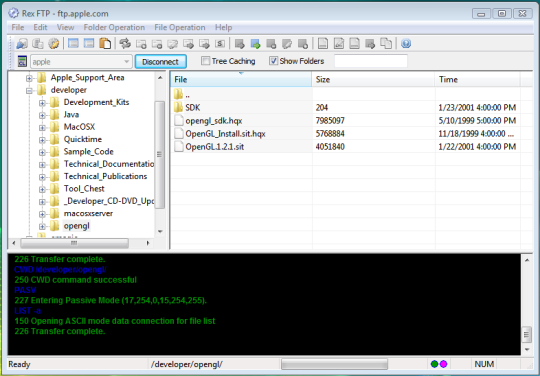Open settings with the gear-and-pencil toolbar icon
The height and width of the screenshot is (376, 540).
tap(53, 44)
